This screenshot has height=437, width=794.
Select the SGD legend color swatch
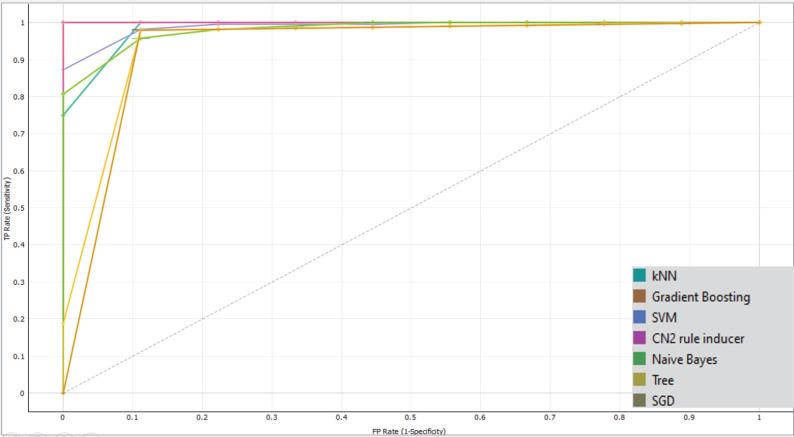pos(638,401)
